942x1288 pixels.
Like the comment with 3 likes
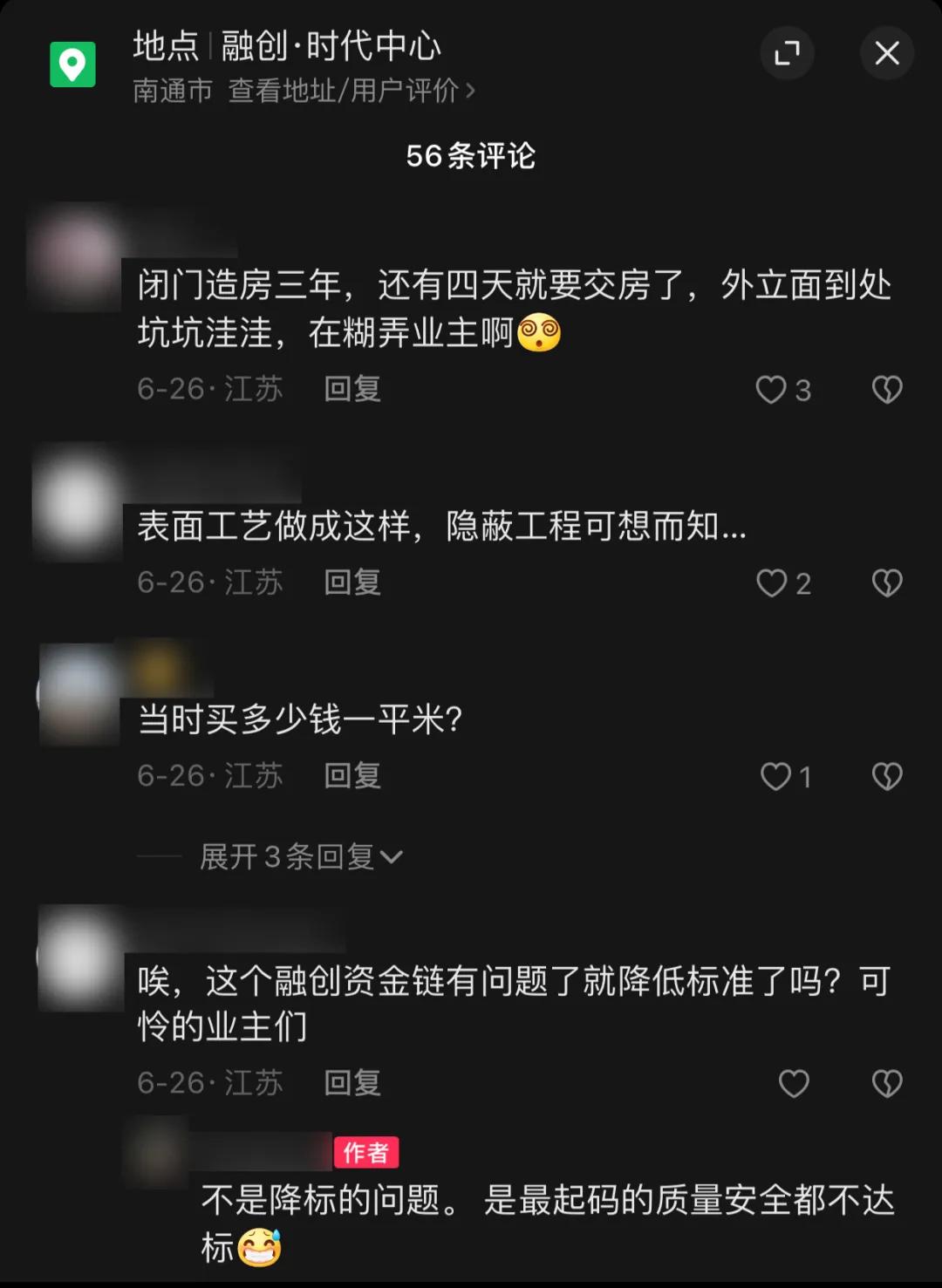click(771, 389)
